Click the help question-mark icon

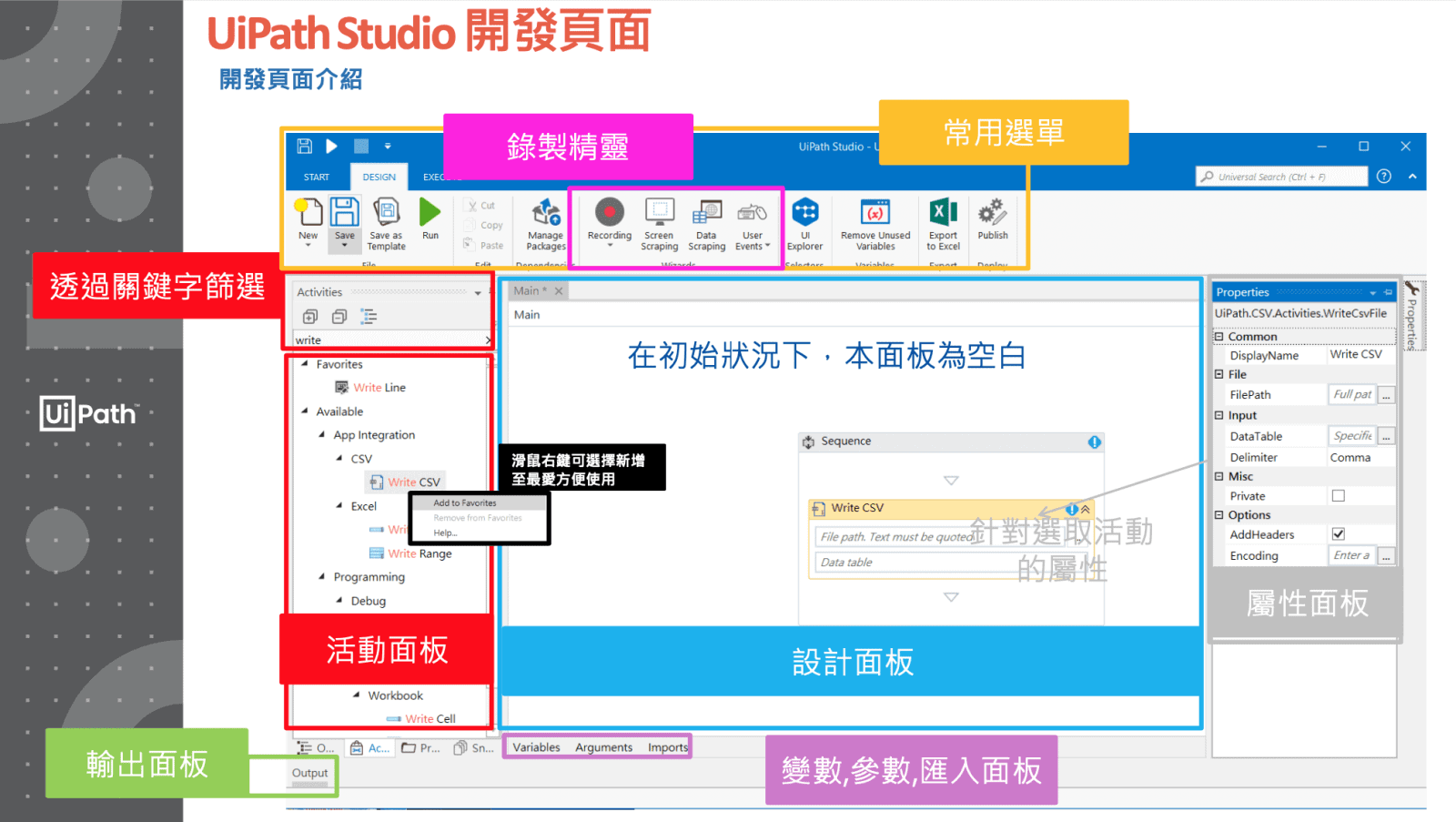point(1384,177)
